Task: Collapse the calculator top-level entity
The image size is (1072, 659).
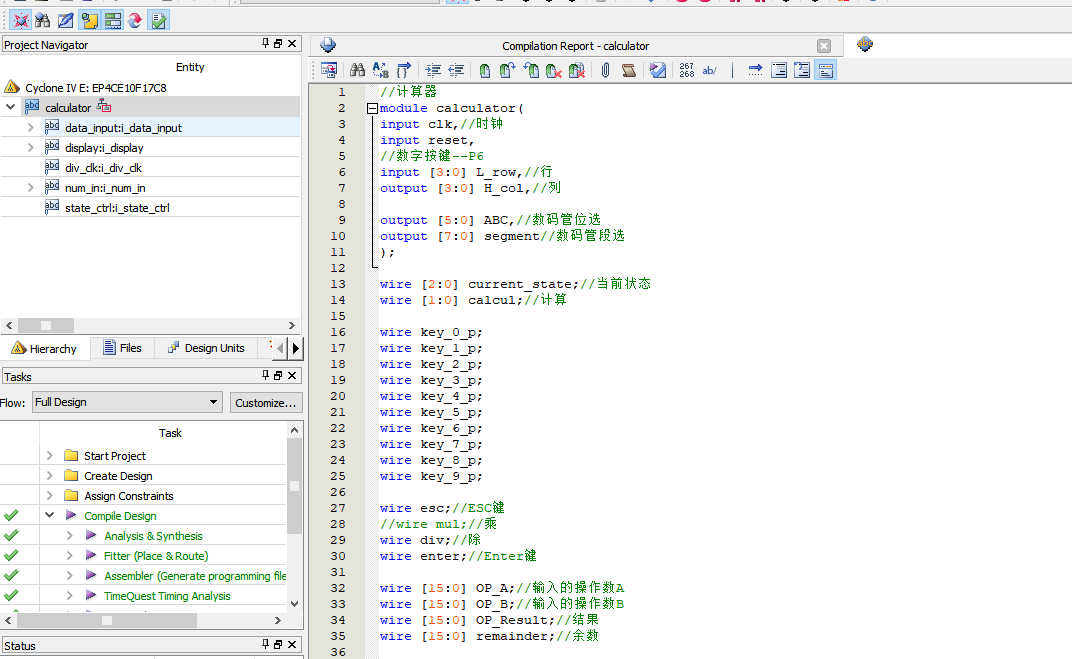Action: pos(10,107)
